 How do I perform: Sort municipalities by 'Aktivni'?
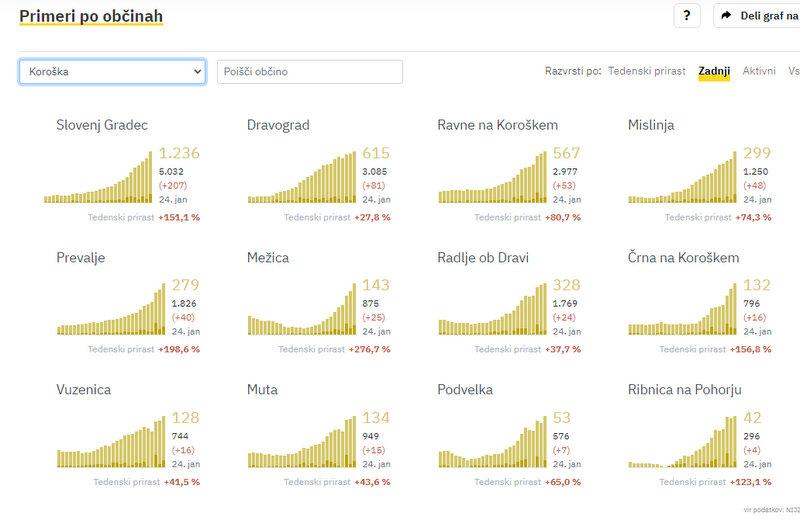click(x=759, y=72)
